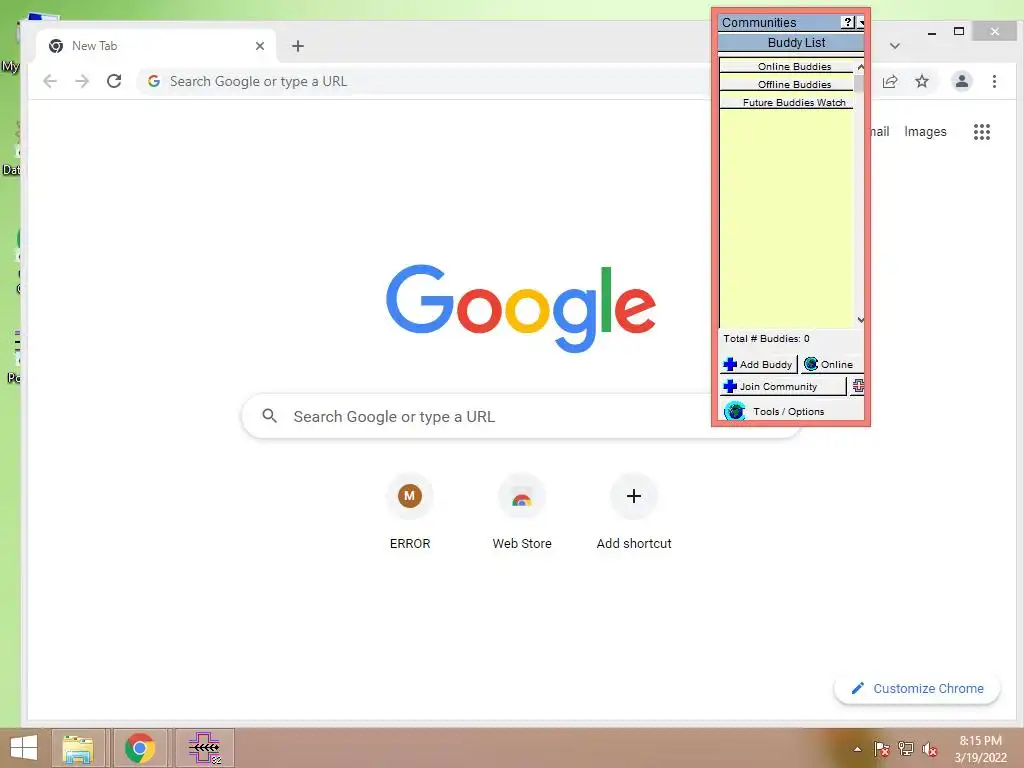1024x768 pixels.
Task: Click the share page icon
Action: click(x=889, y=81)
